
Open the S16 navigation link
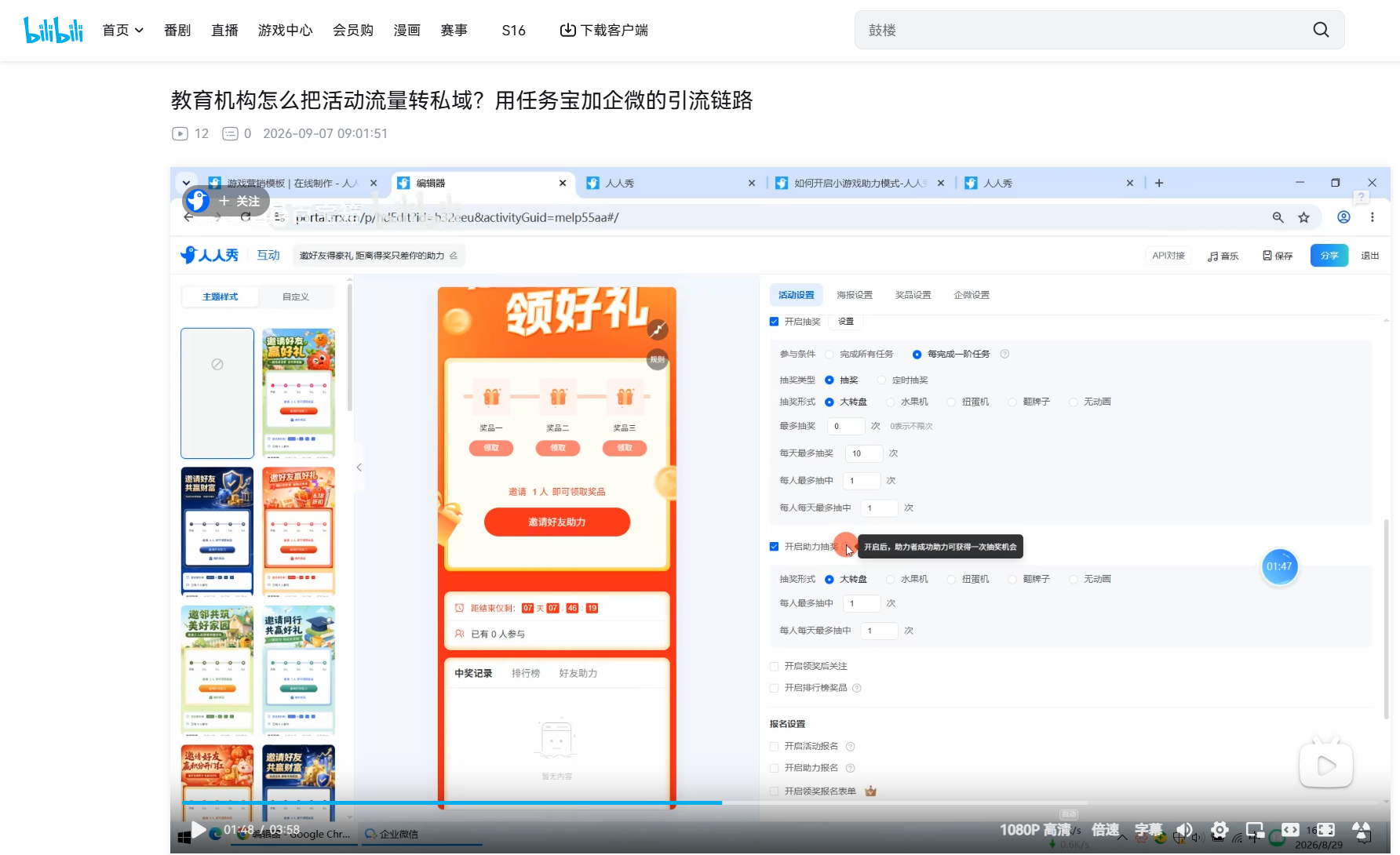pos(514,30)
